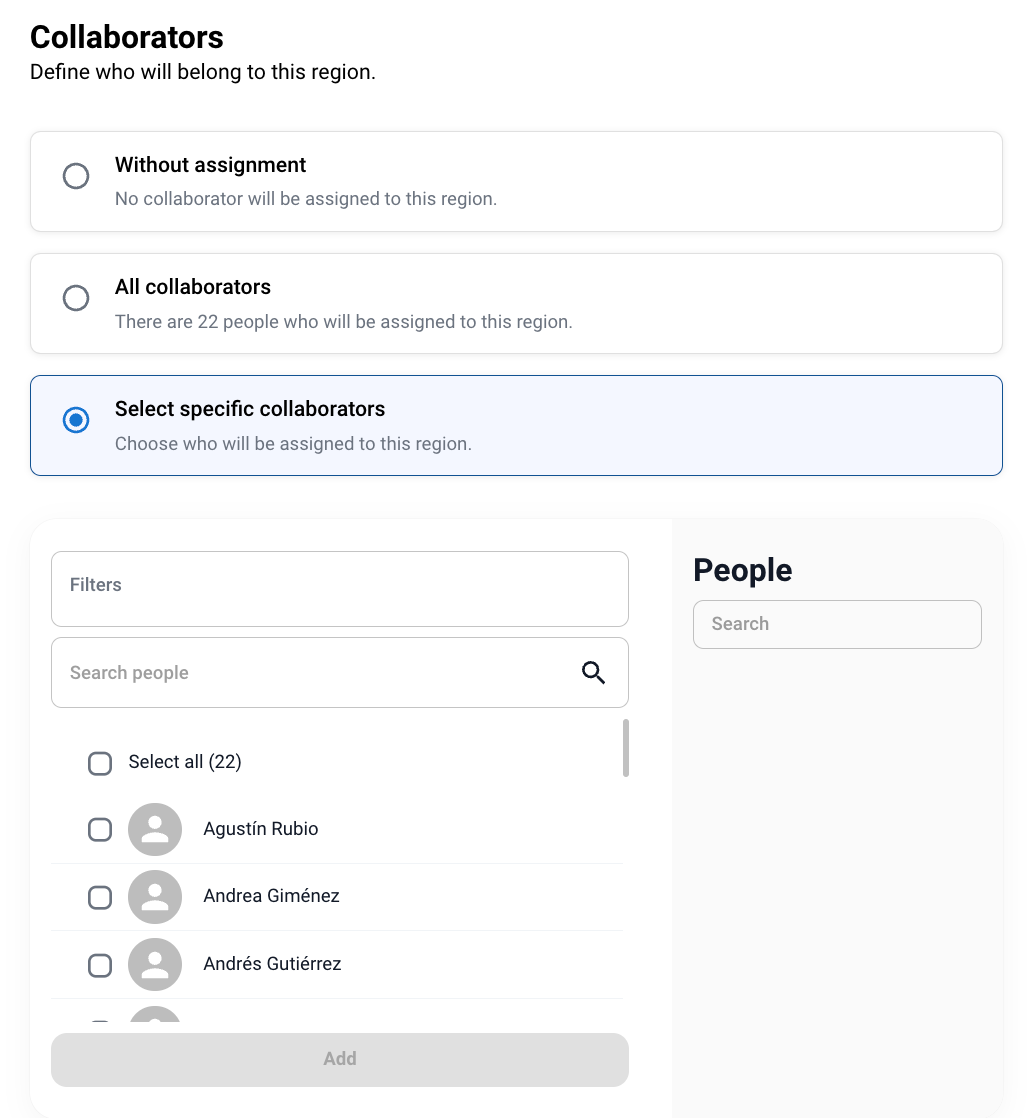Check the Select all (22) checkbox
The width and height of the screenshot is (1030, 1118).
tap(100, 763)
